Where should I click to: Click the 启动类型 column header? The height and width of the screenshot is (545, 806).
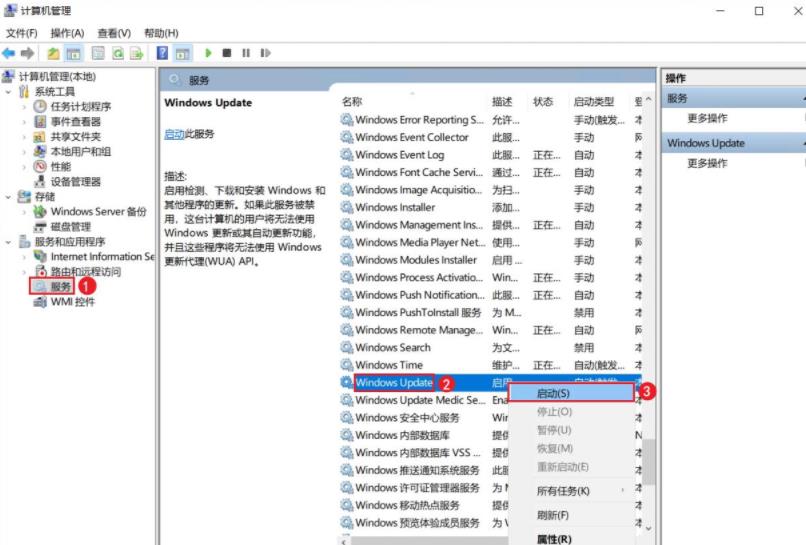[594, 102]
